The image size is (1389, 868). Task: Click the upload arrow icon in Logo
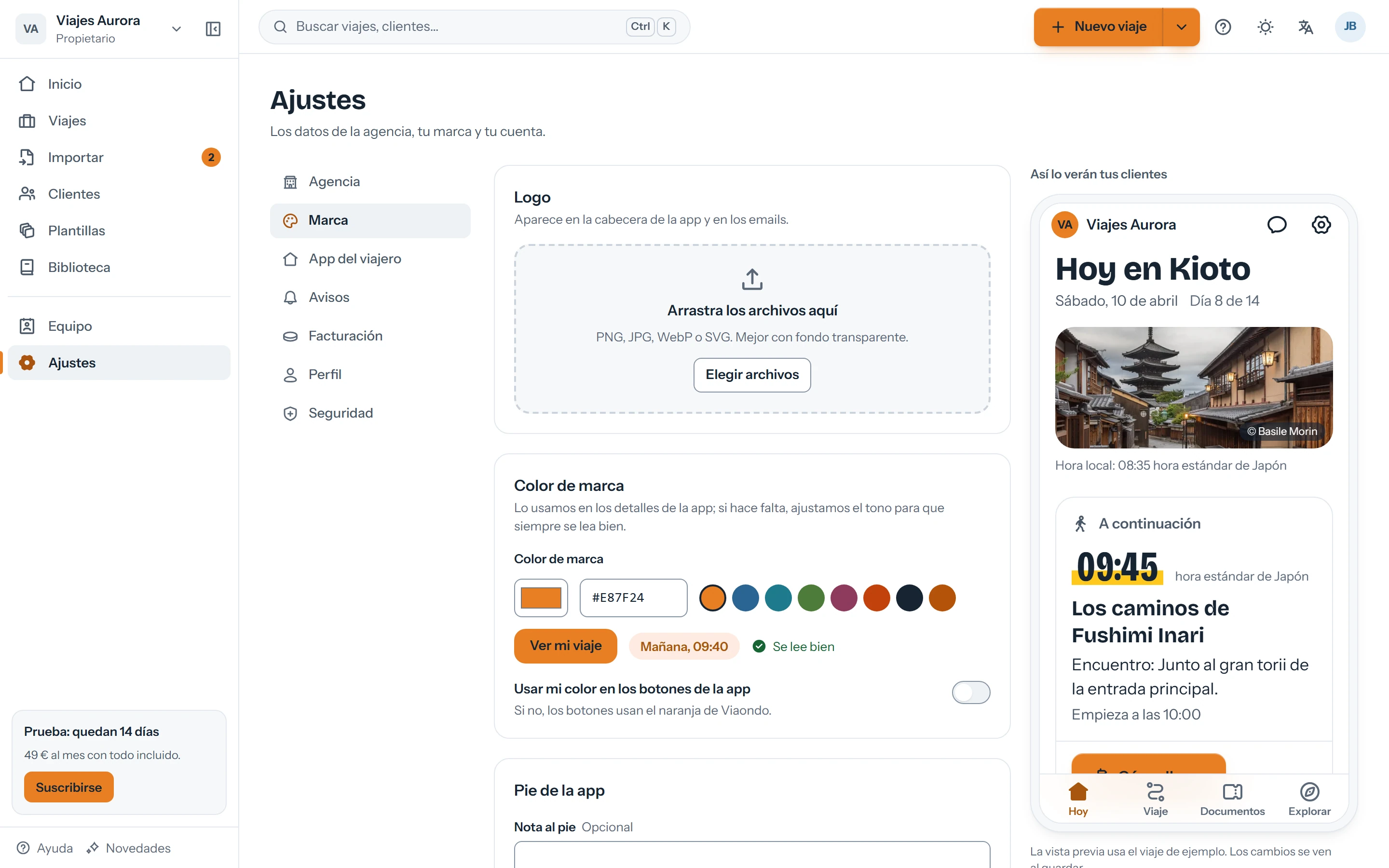click(x=752, y=279)
